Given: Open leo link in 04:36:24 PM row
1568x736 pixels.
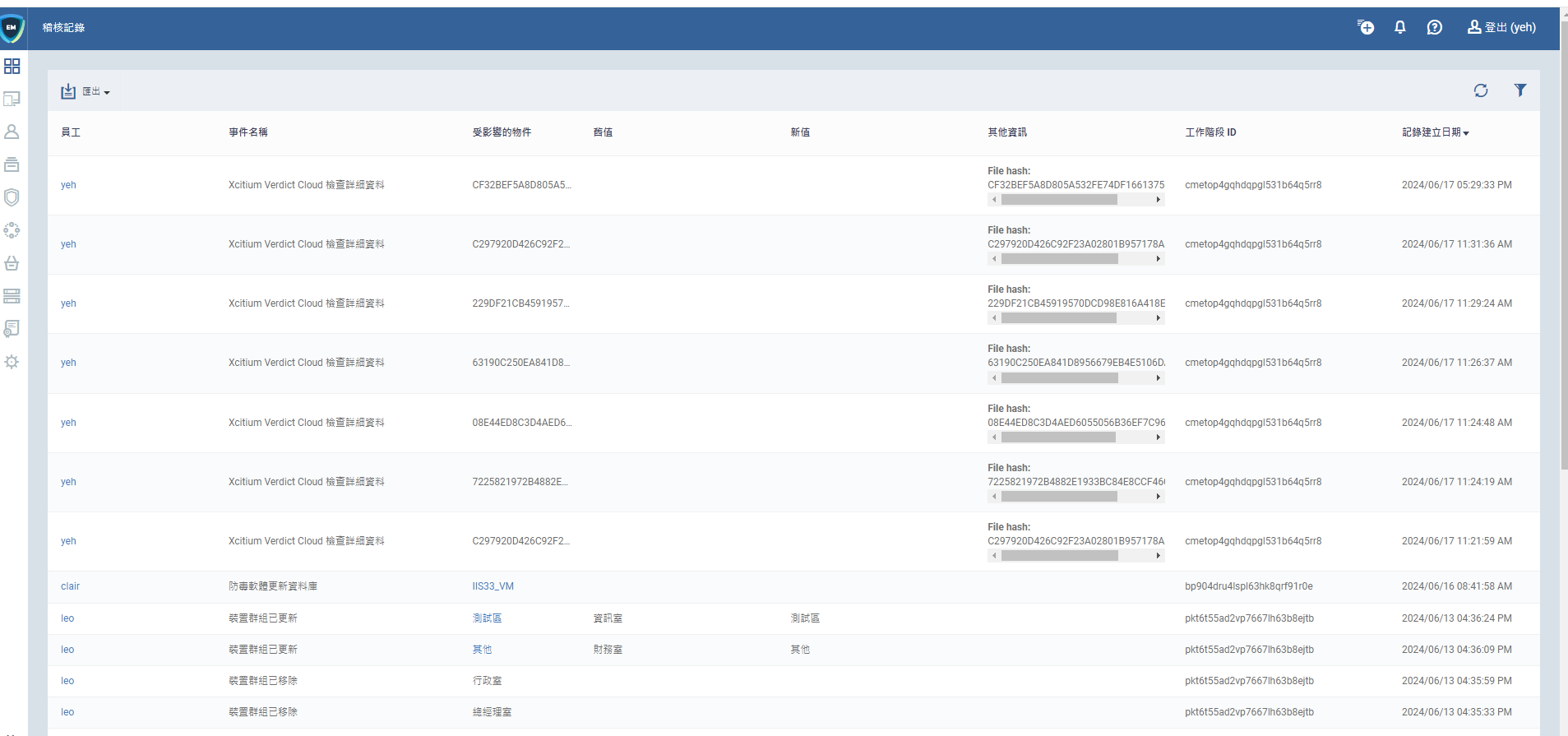Looking at the screenshot, I should point(67,618).
